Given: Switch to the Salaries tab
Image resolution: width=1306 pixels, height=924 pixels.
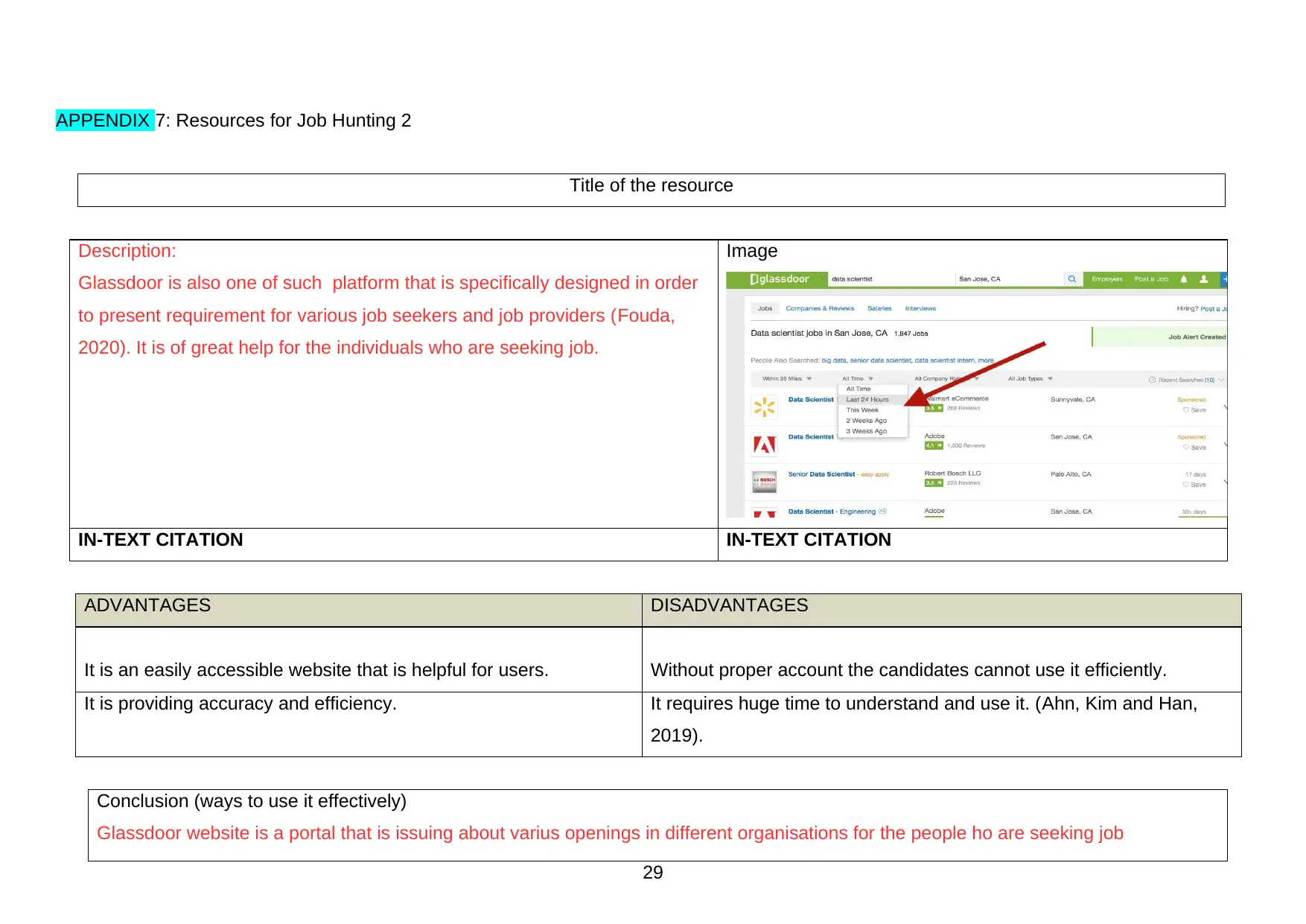Looking at the screenshot, I should [x=879, y=308].
